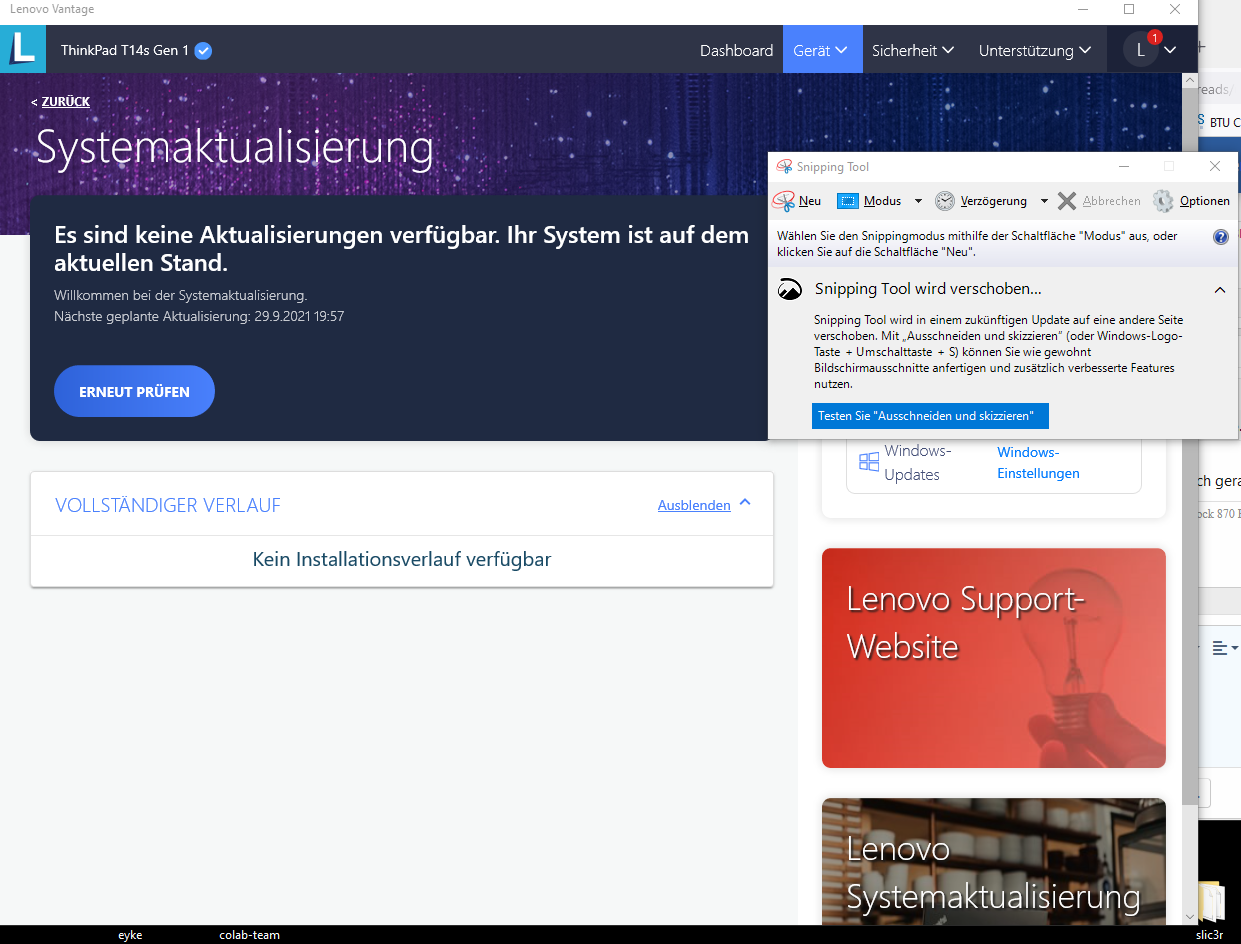
Task: Maximize the Lenovo Vantage window
Action: point(1129,10)
